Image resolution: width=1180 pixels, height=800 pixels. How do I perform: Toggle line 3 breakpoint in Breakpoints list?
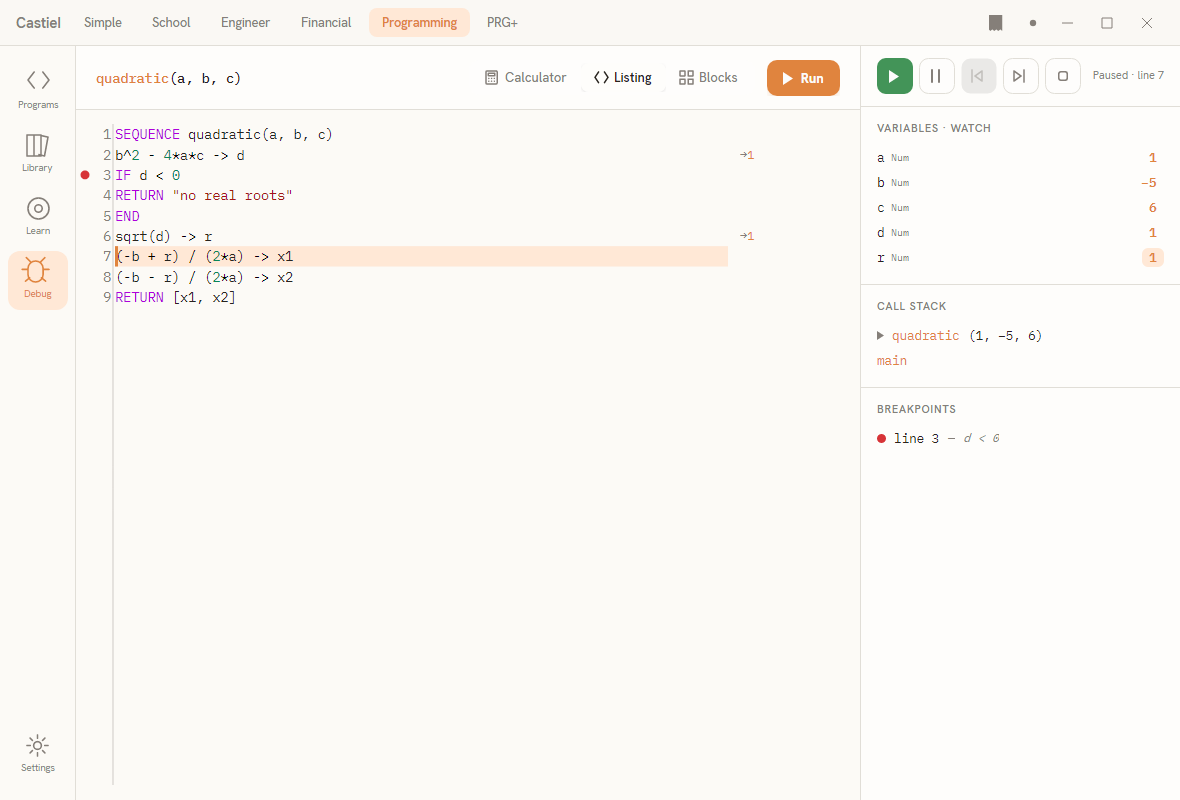click(x=881, y=439)
